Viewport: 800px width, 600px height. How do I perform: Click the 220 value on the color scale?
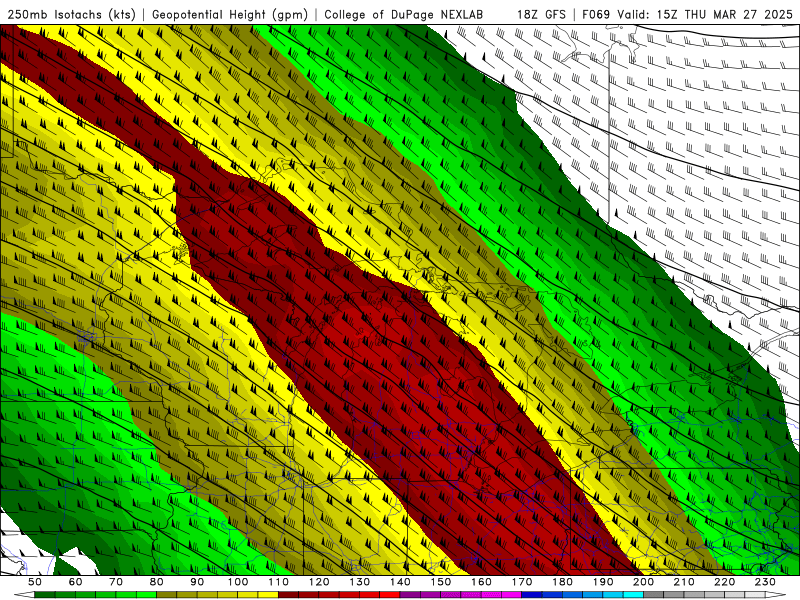pyautogui.click(x=724, y=582)
